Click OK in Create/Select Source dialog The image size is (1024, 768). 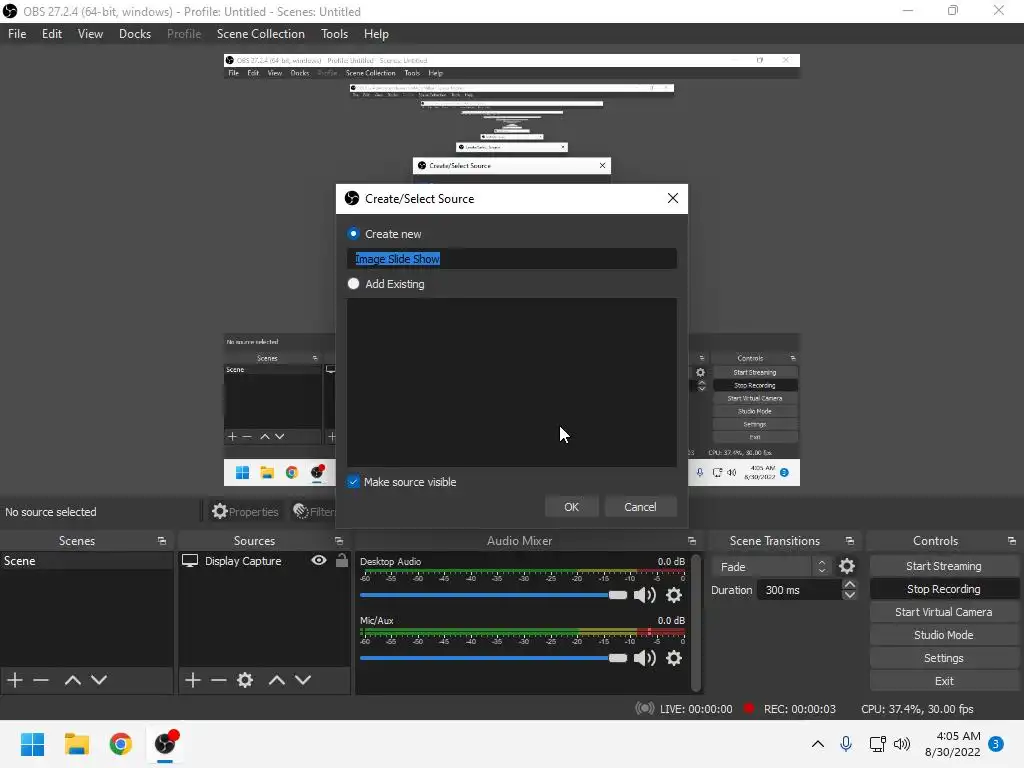(x=571, y=507)
